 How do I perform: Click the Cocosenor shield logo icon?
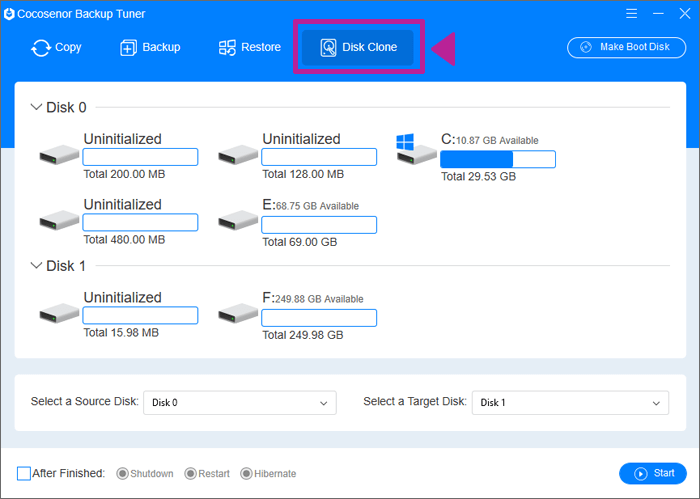(x=9, y=14)
